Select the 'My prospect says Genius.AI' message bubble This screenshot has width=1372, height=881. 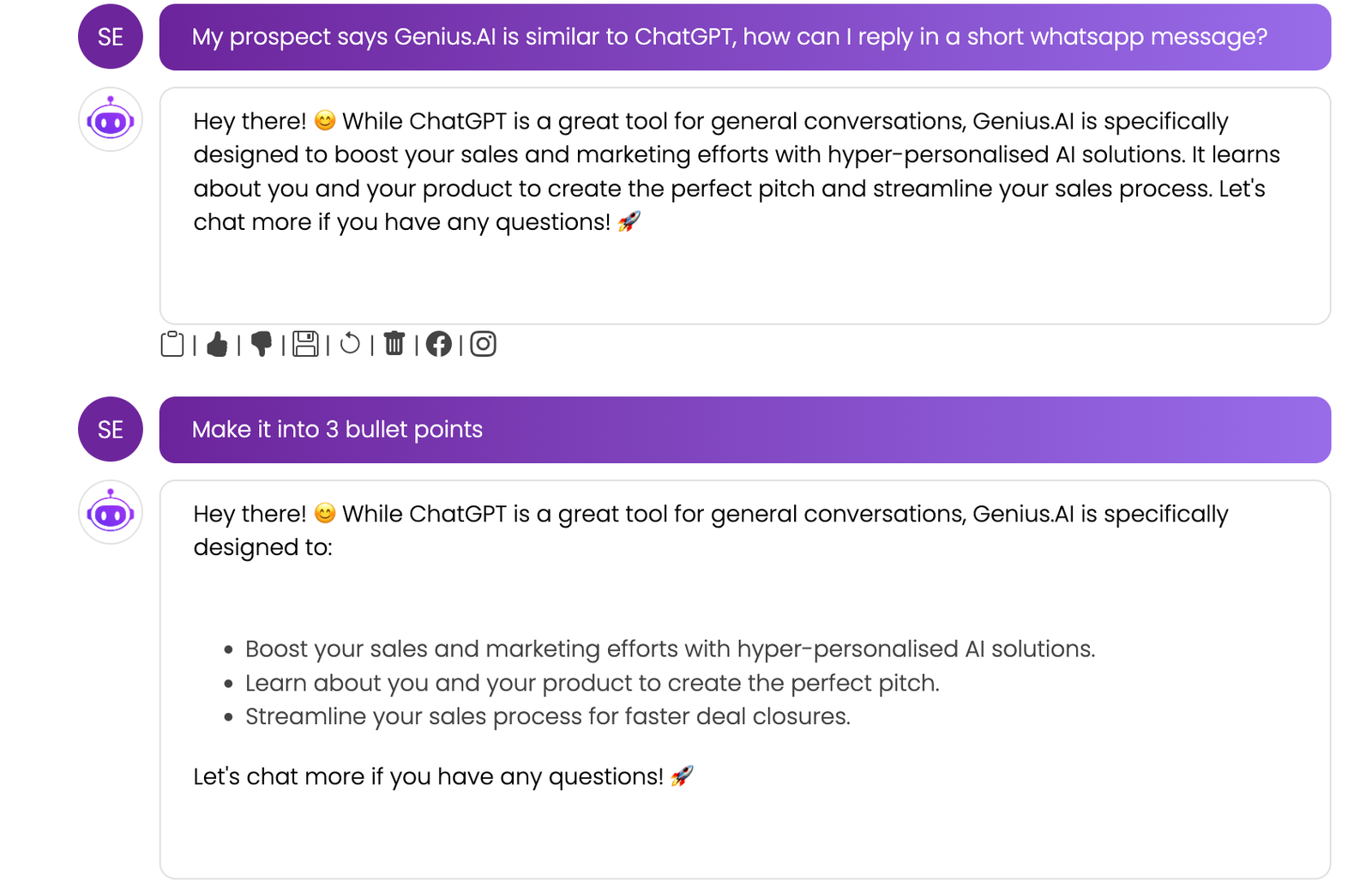click(x=745, y=37)
